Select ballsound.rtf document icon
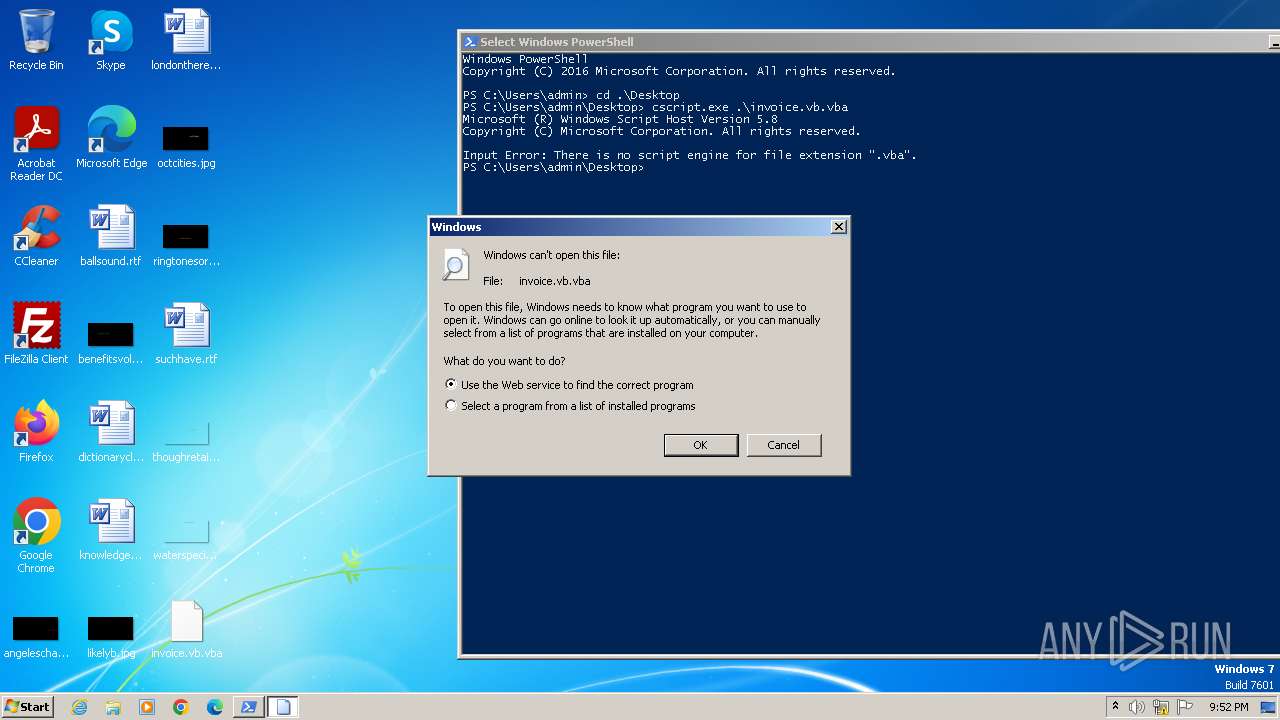 point(111,236)
